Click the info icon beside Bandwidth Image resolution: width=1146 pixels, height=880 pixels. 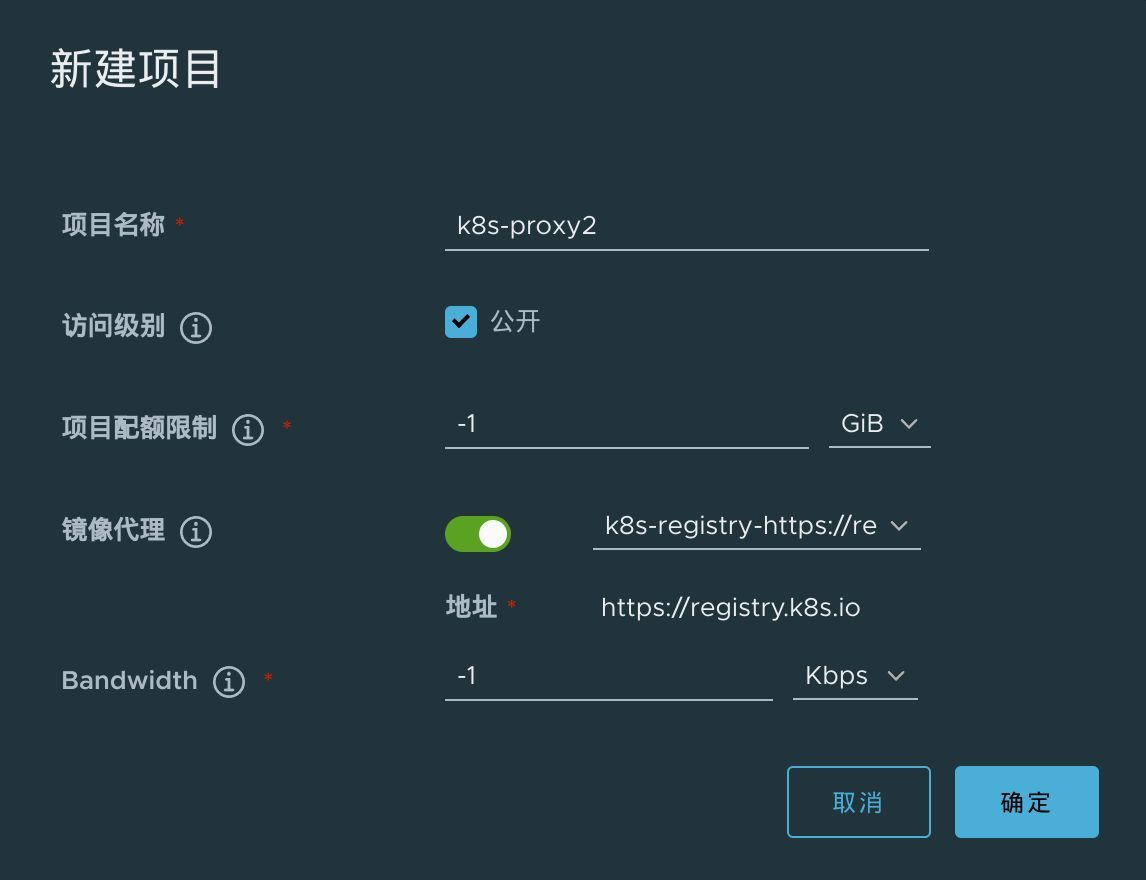pyautogui.click(x=229, y=682)
